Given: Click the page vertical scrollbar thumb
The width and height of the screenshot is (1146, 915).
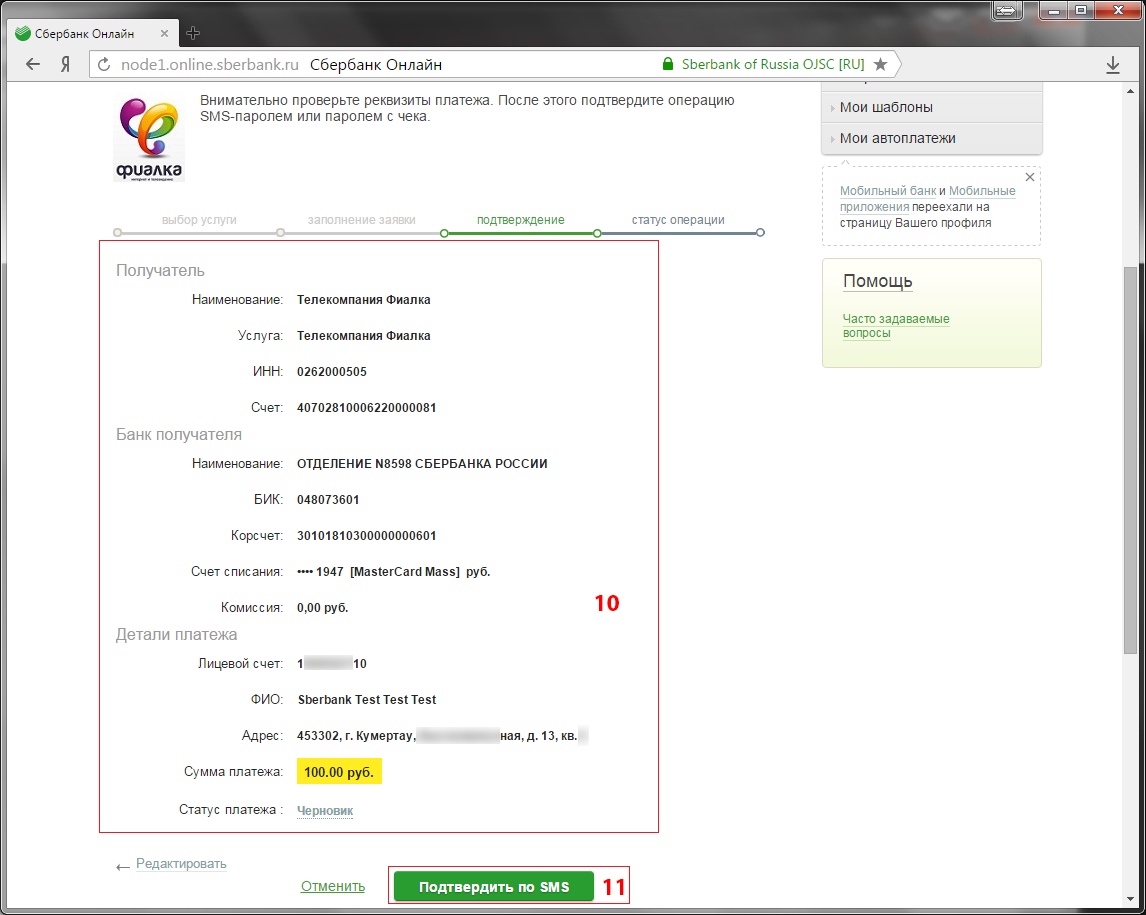Looking at the screenshot, I should [x=1131, y=460].
